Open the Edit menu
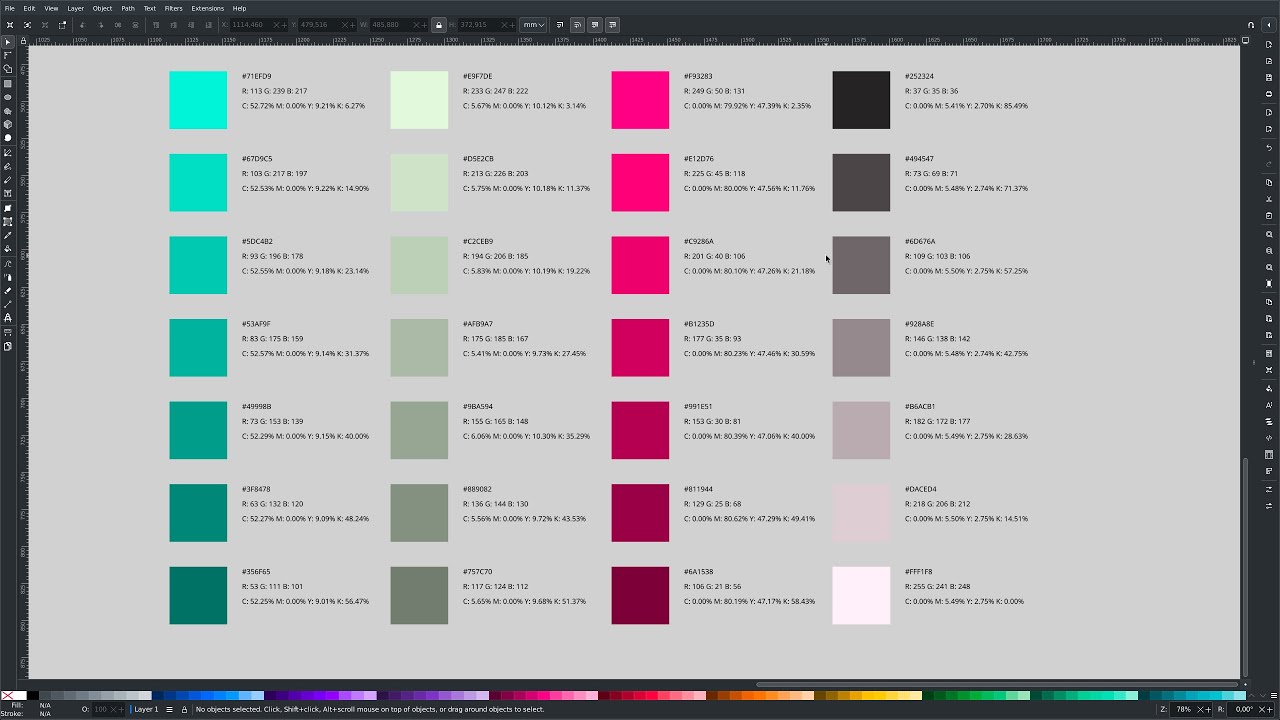The height and width of the screenshot is (720, 1280). (29, 8)
